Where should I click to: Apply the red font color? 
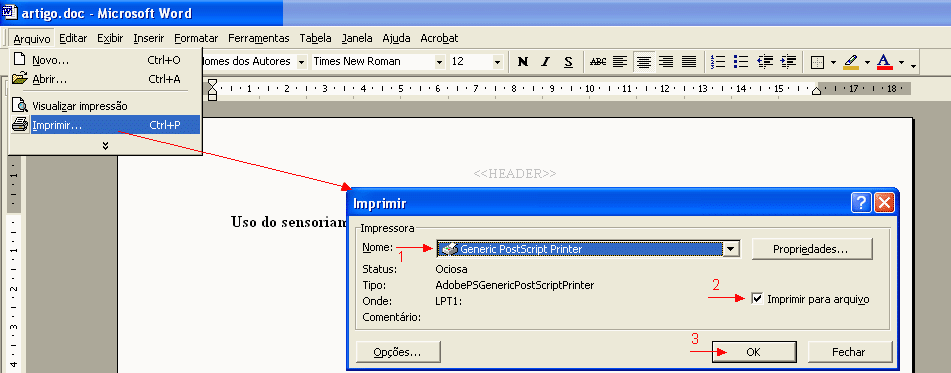point(884,61)
